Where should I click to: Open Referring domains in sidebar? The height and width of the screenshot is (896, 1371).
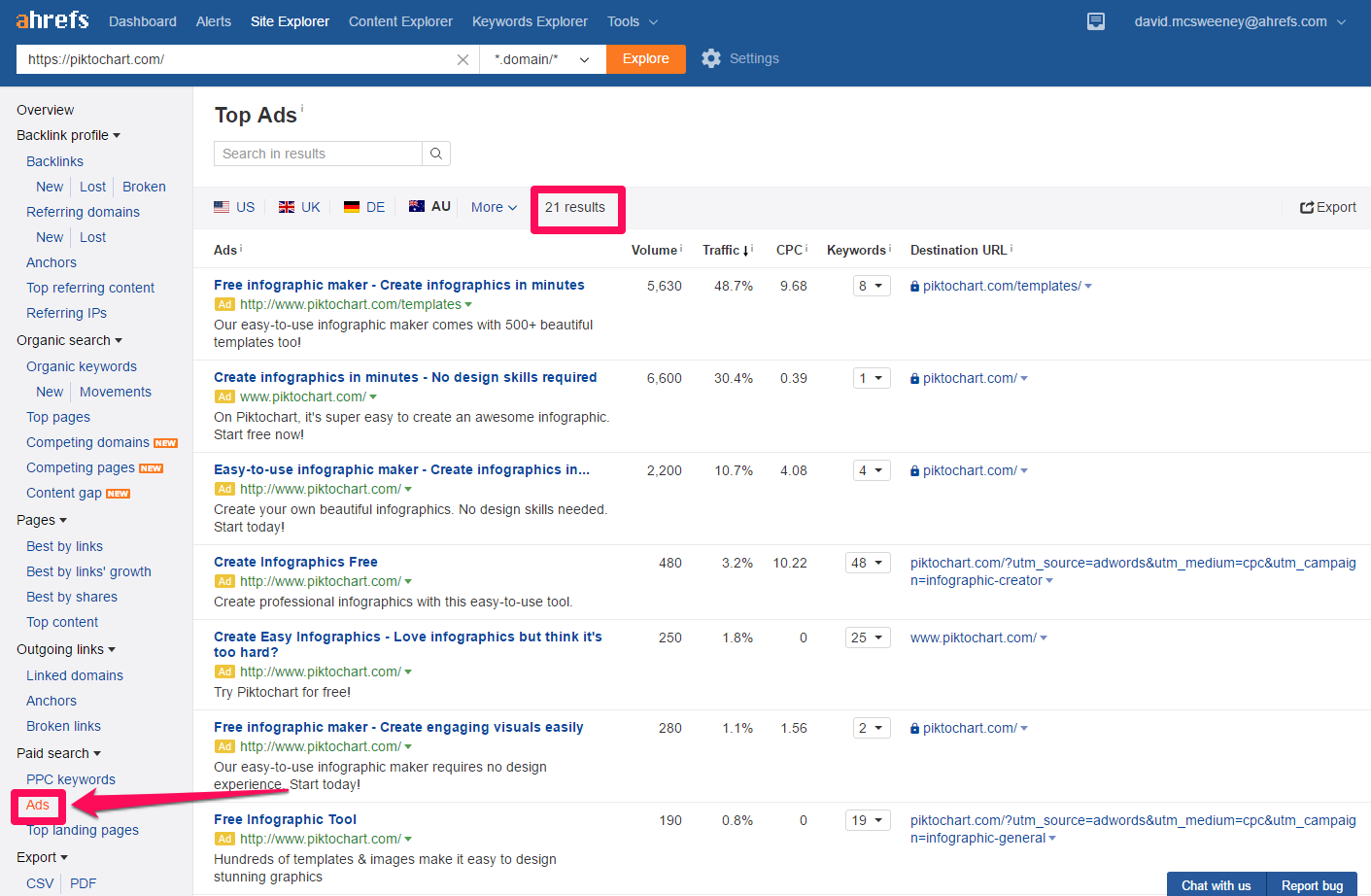click(x=83, y=212)
